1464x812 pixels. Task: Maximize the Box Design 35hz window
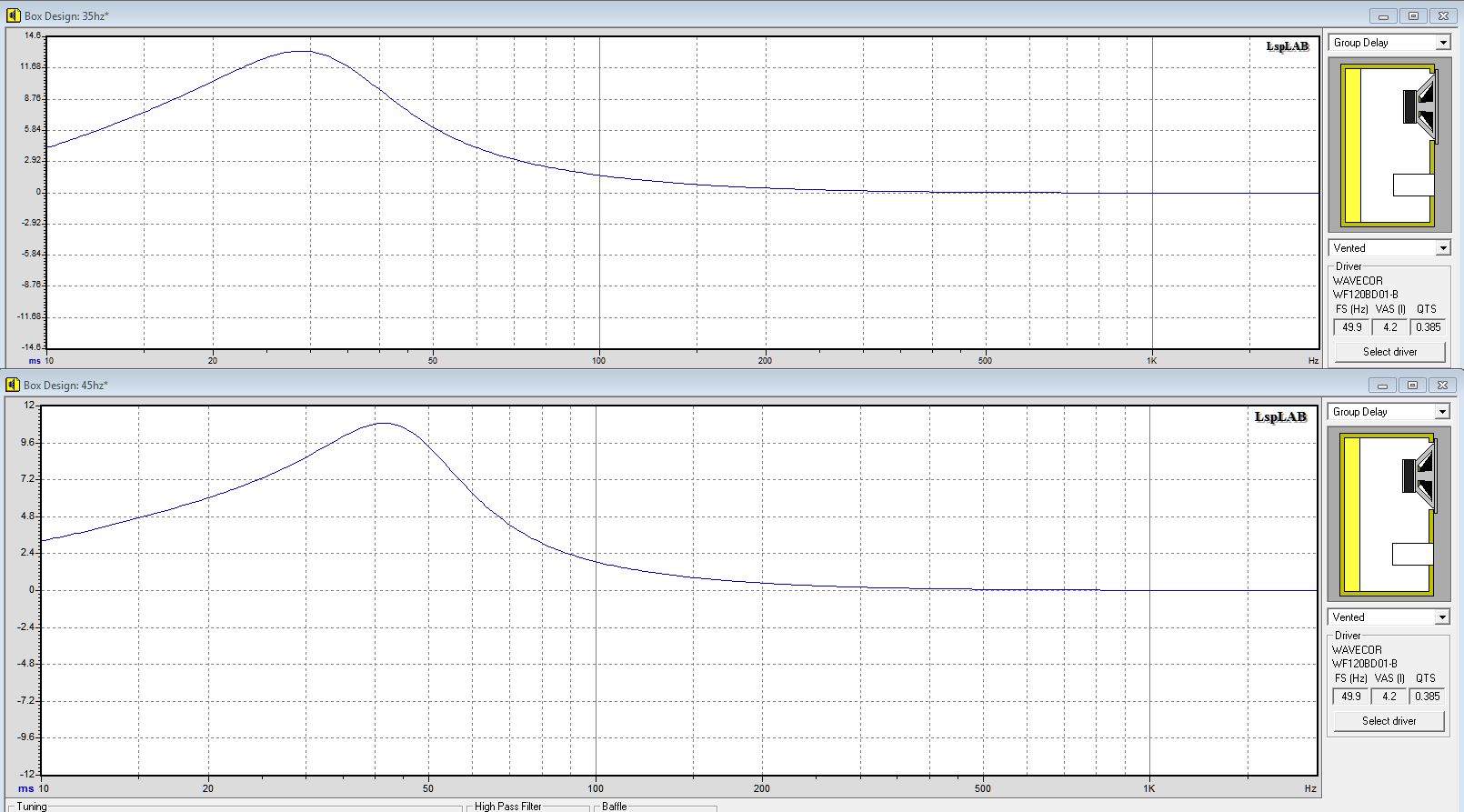coord(1413,15)
